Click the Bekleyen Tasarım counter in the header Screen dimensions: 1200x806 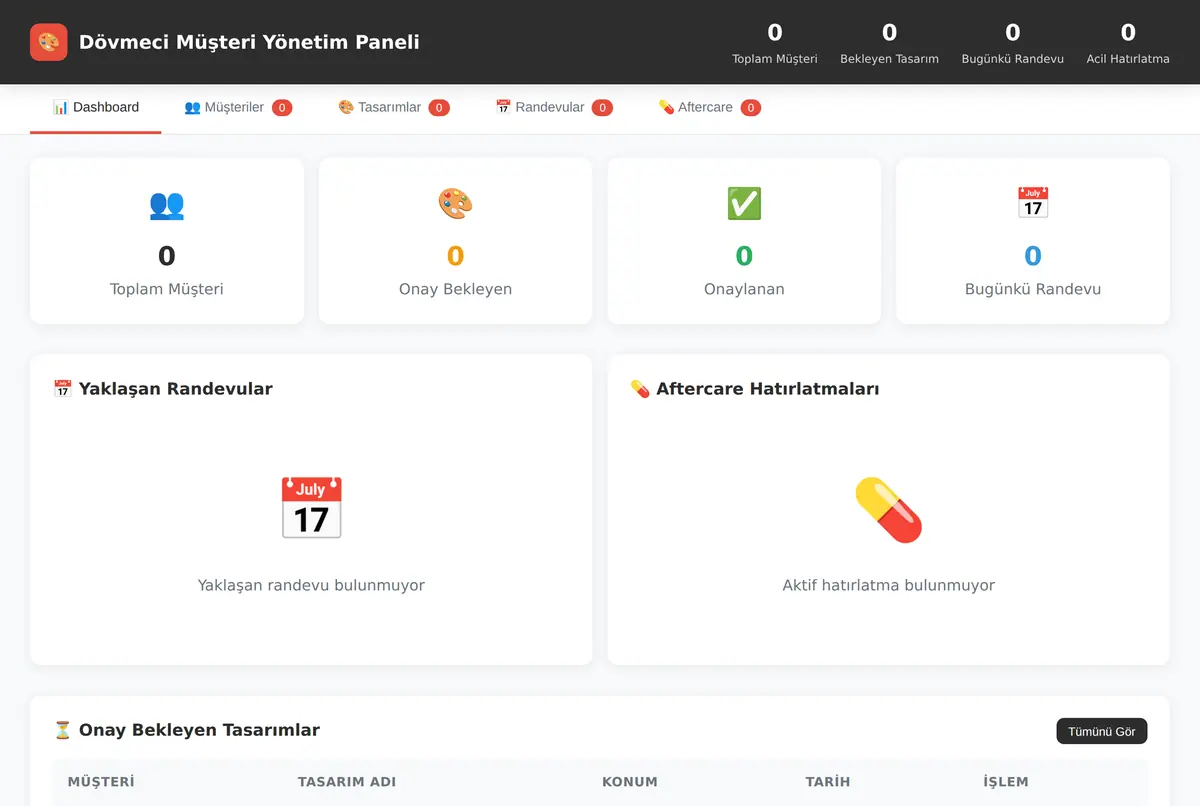pos(889,43)
